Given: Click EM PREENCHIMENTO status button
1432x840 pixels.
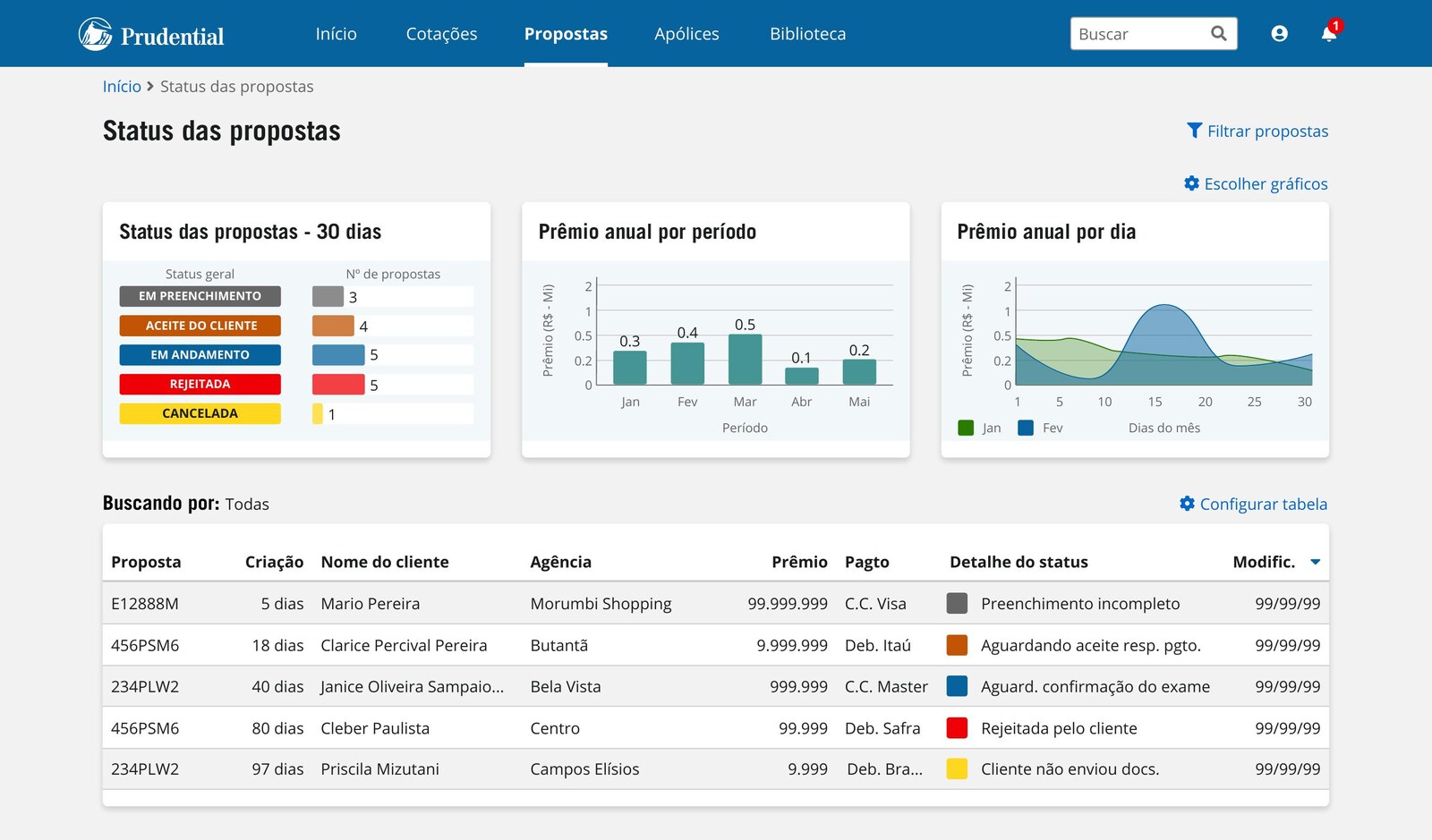Looking at the screenshot, I should (x=200, y=296).
